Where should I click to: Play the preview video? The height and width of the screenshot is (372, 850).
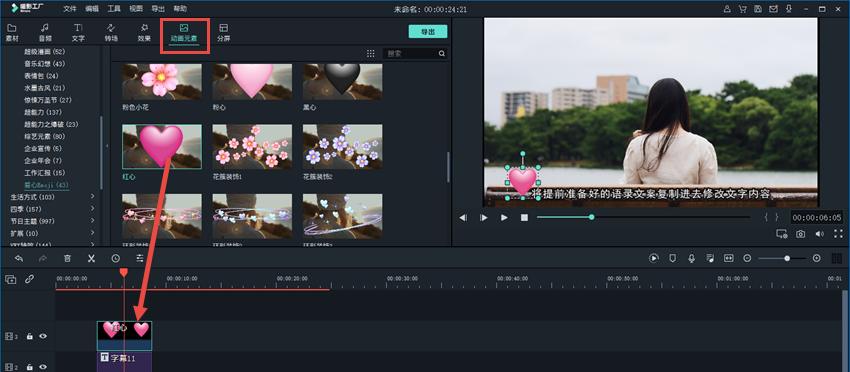[x=504, y=217]
